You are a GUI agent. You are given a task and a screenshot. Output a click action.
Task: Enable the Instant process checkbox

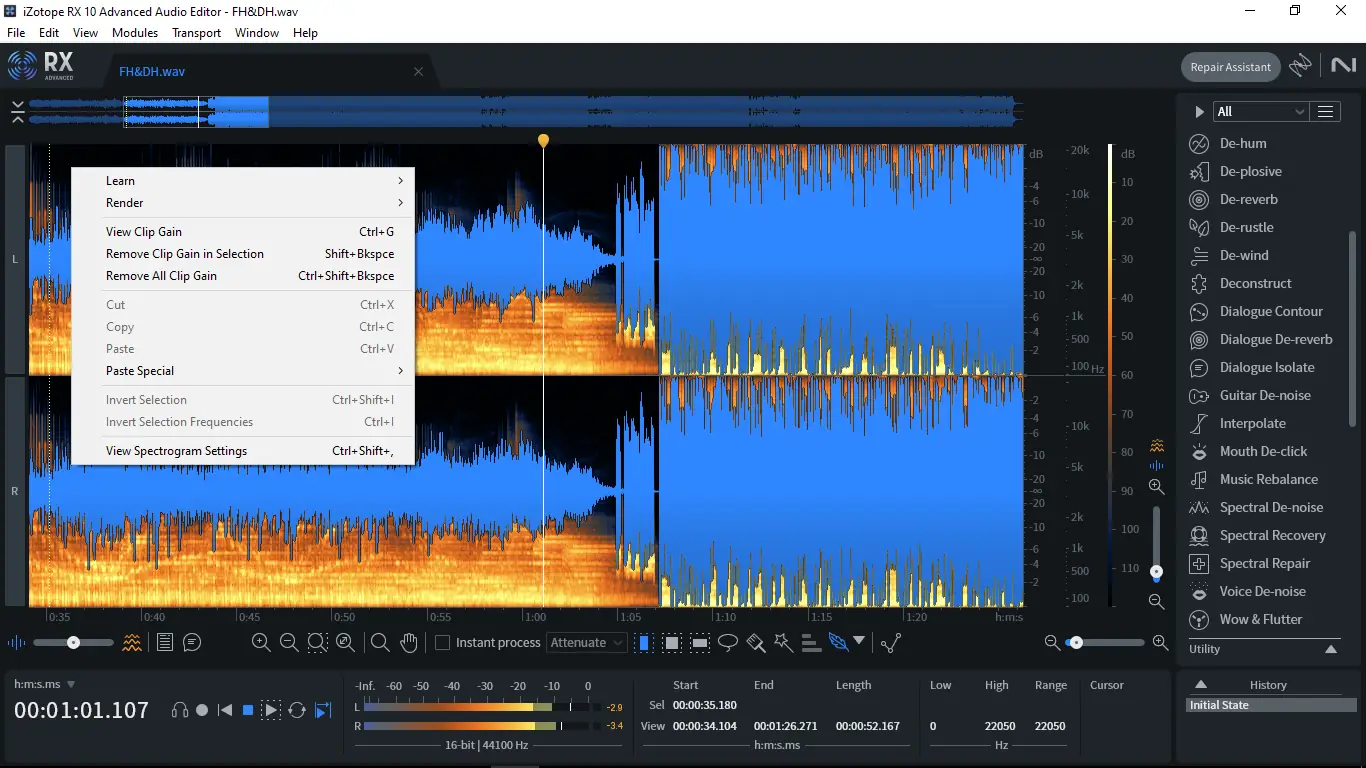coord(442,643)
